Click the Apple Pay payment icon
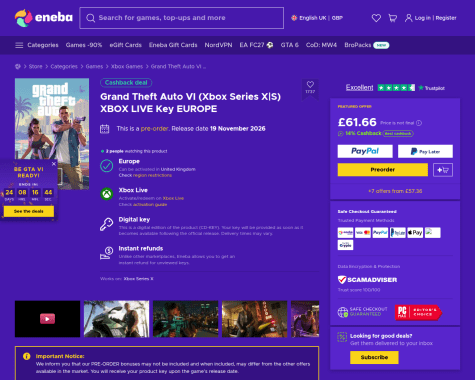 pyautogui.click(x=415, y=232)
